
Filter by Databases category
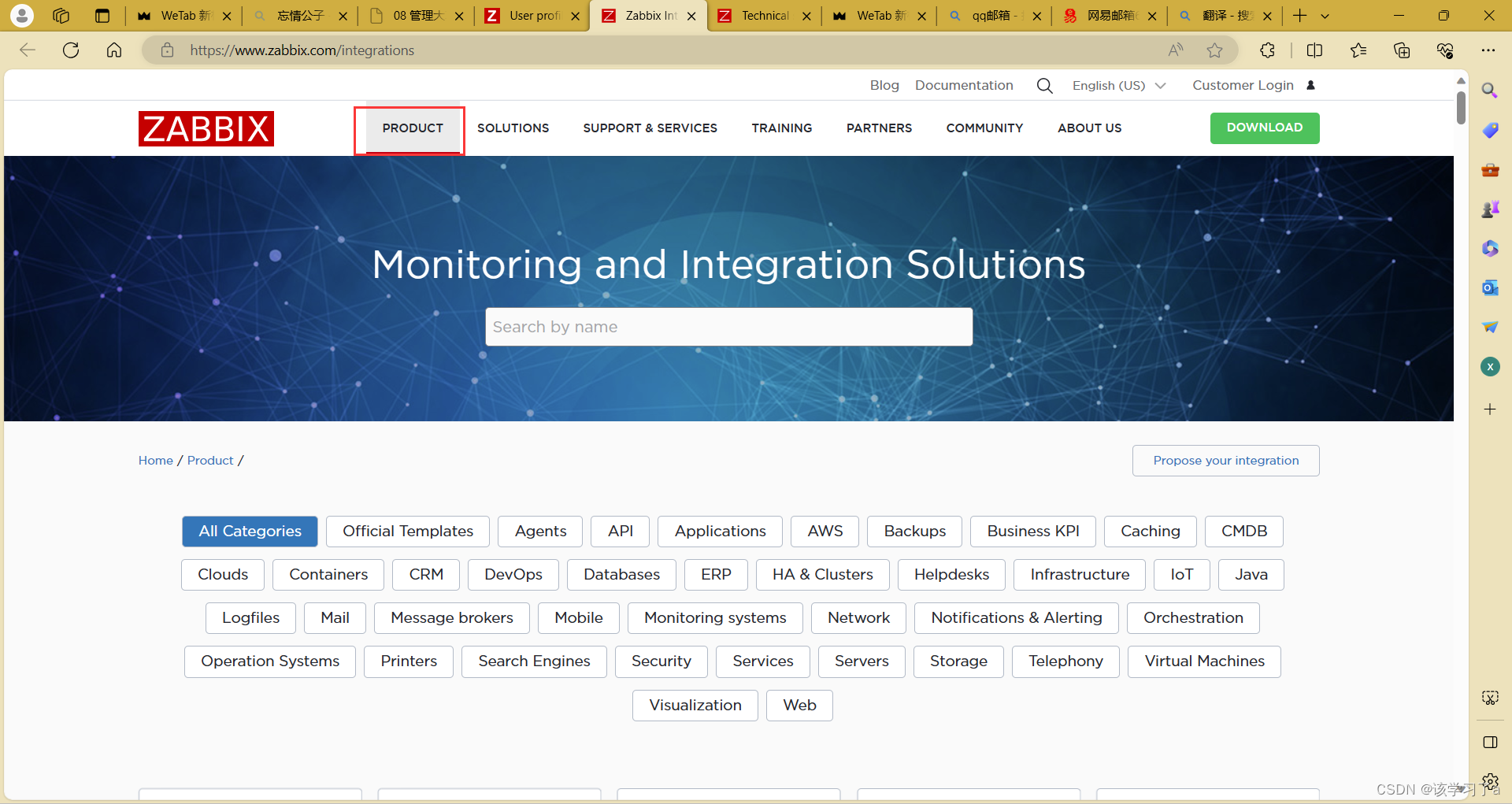(x=621, y=574)
